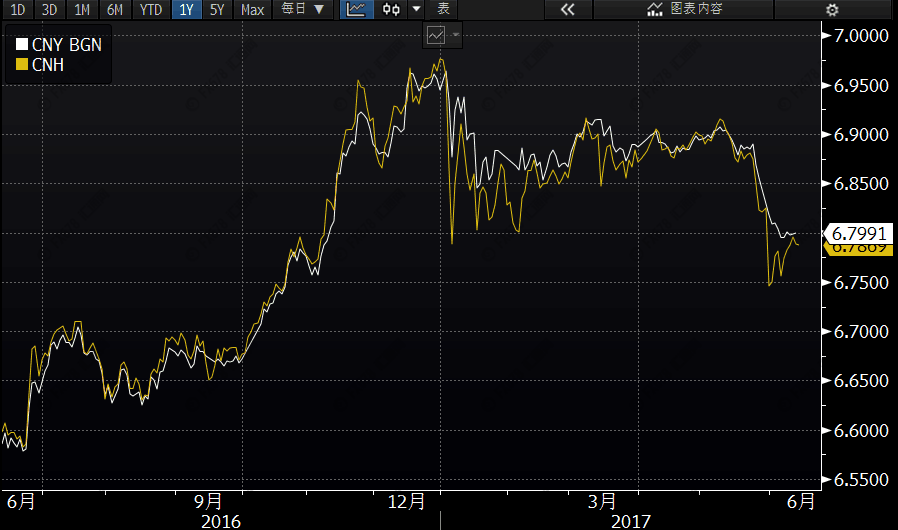Switch to the 表 table view
Viewport: 898px width, 530px height.
(444, 10)
